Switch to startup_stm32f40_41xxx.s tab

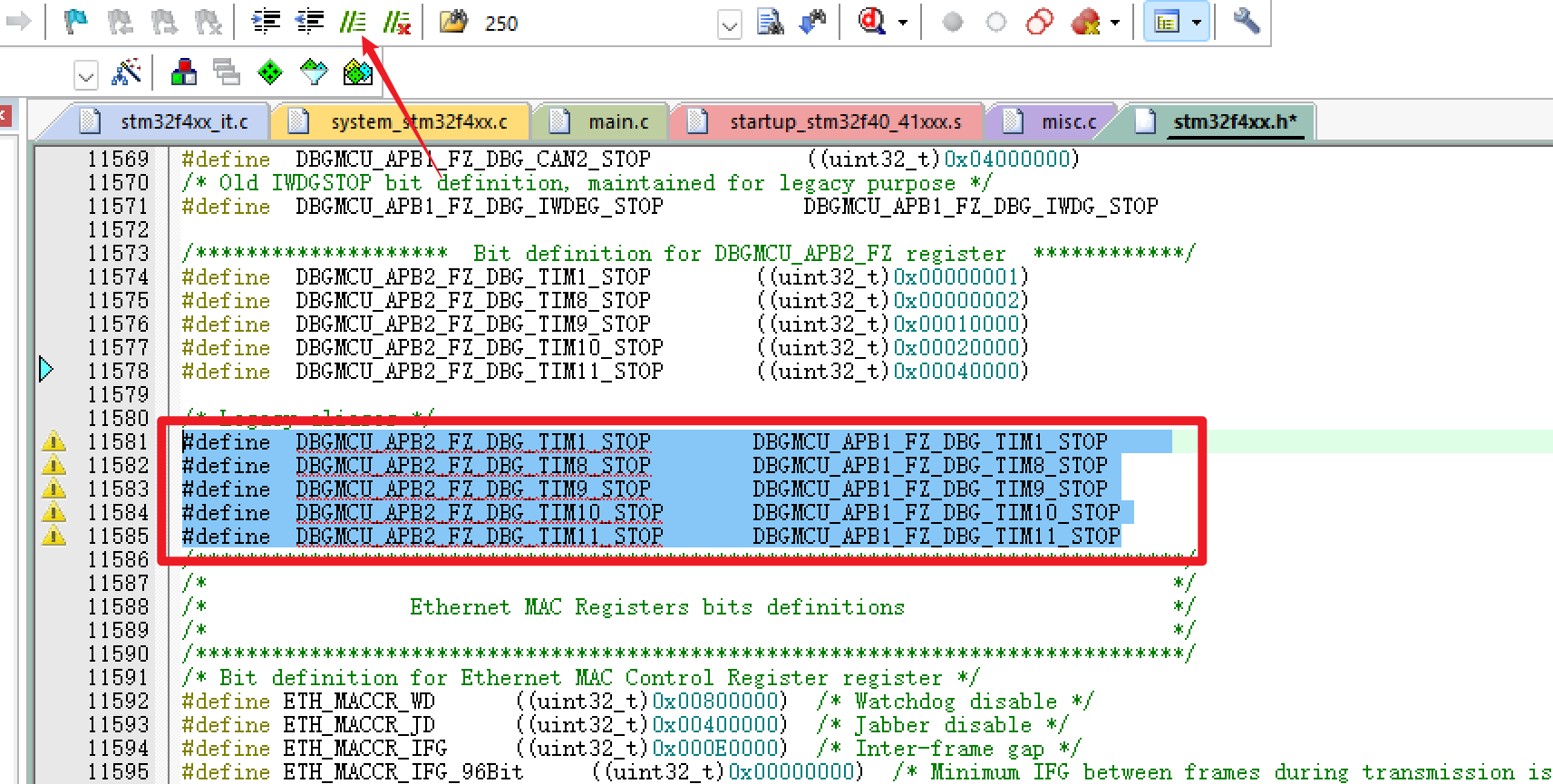point(846,121)
